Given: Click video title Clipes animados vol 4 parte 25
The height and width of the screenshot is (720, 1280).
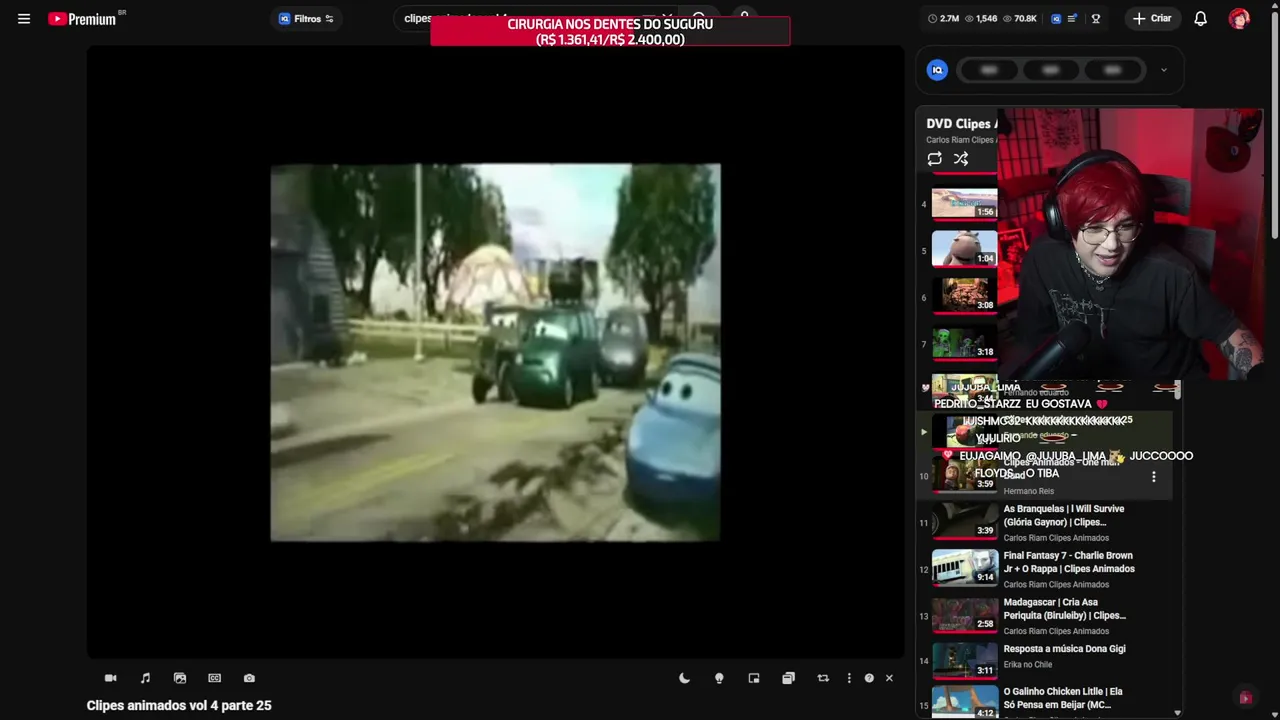Looking at the screenshot, I should click(x=179, y=705).
